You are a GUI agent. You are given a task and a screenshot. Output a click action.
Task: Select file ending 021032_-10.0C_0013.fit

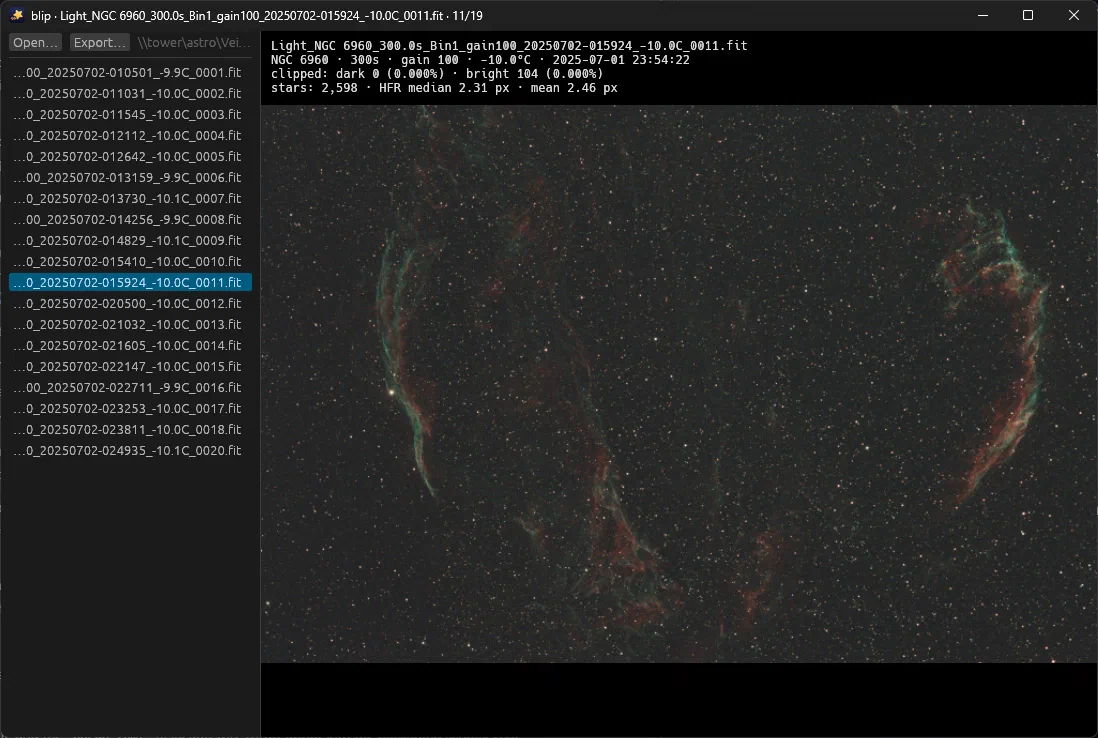pyautogui.click(x=130, y=324)
